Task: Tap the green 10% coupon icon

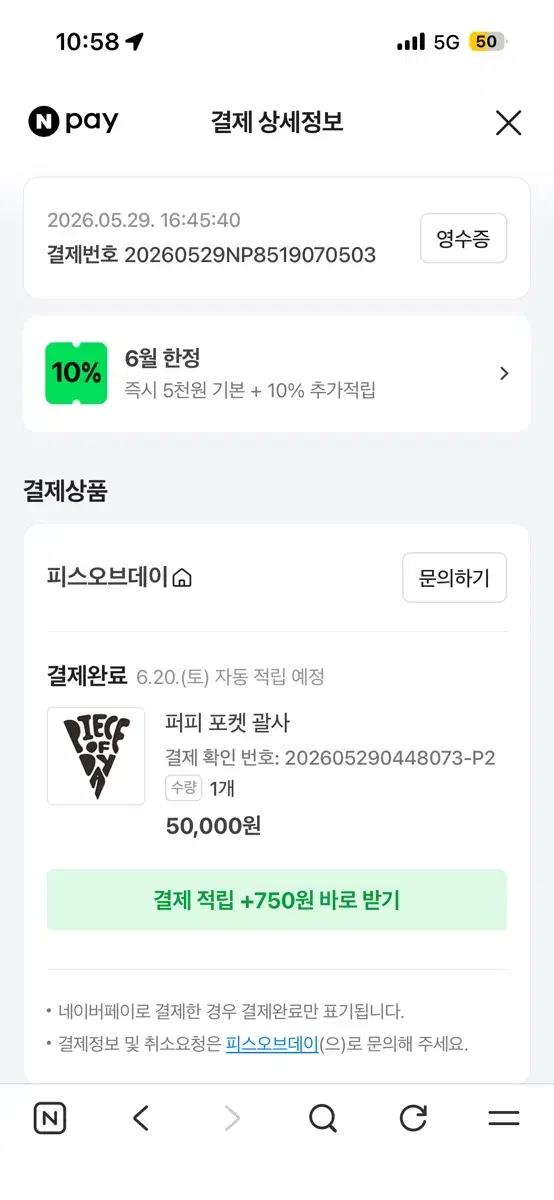Action: 76,373
